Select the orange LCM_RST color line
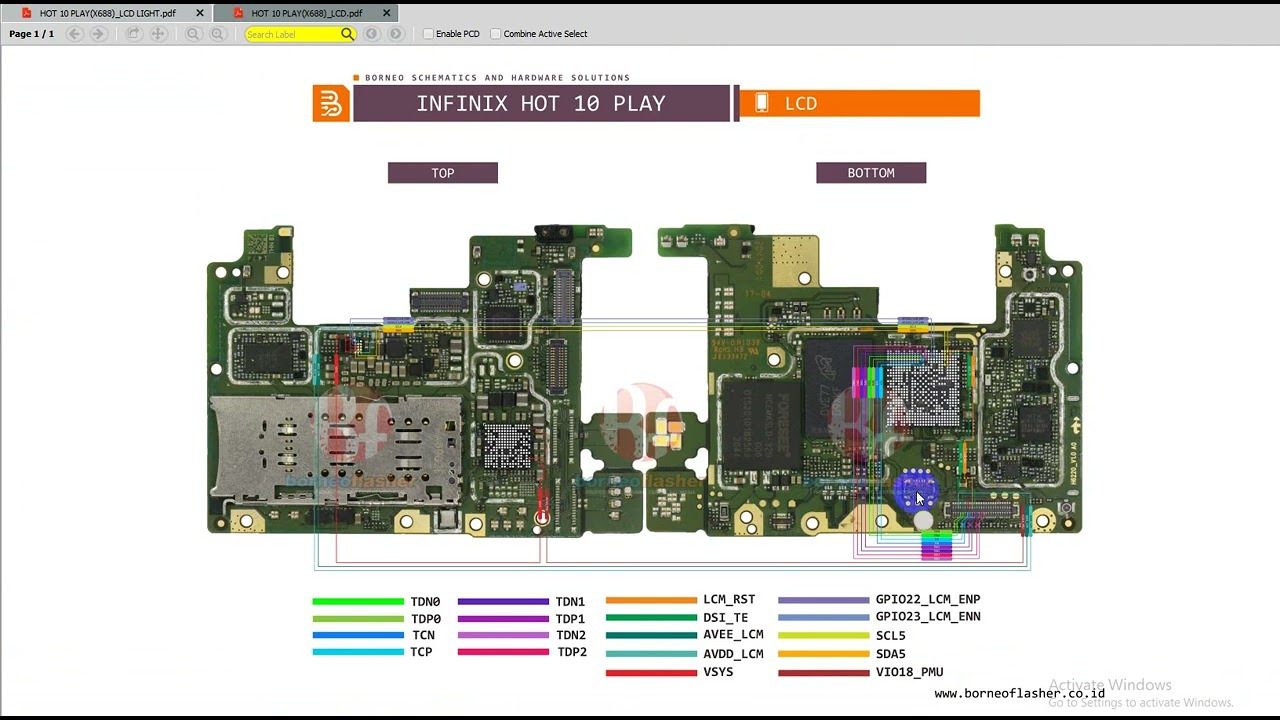Screen dimensions: 1280x720 651,600
